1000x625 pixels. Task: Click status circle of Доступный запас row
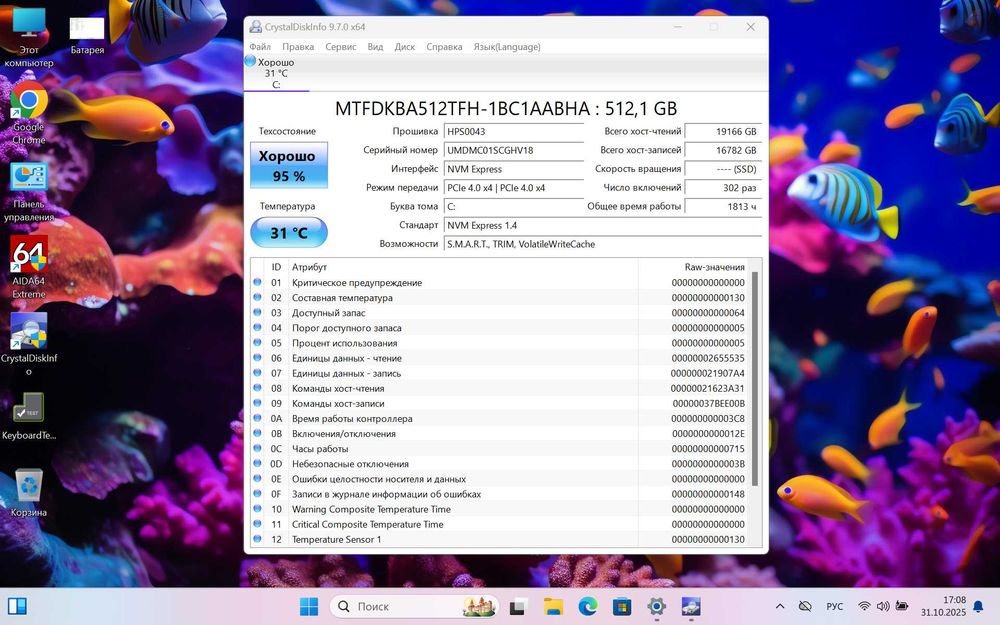(257, 312)
